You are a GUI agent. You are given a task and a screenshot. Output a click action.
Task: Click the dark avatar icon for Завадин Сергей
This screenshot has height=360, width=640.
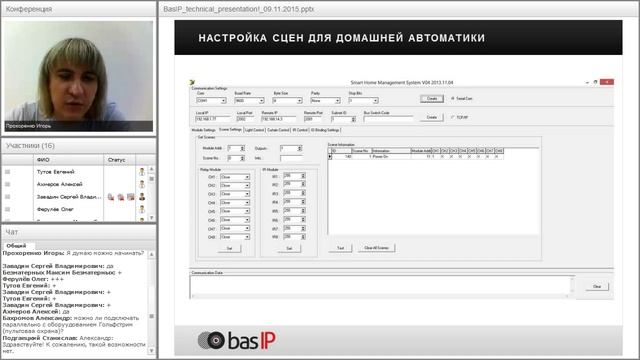pos(142,197)
